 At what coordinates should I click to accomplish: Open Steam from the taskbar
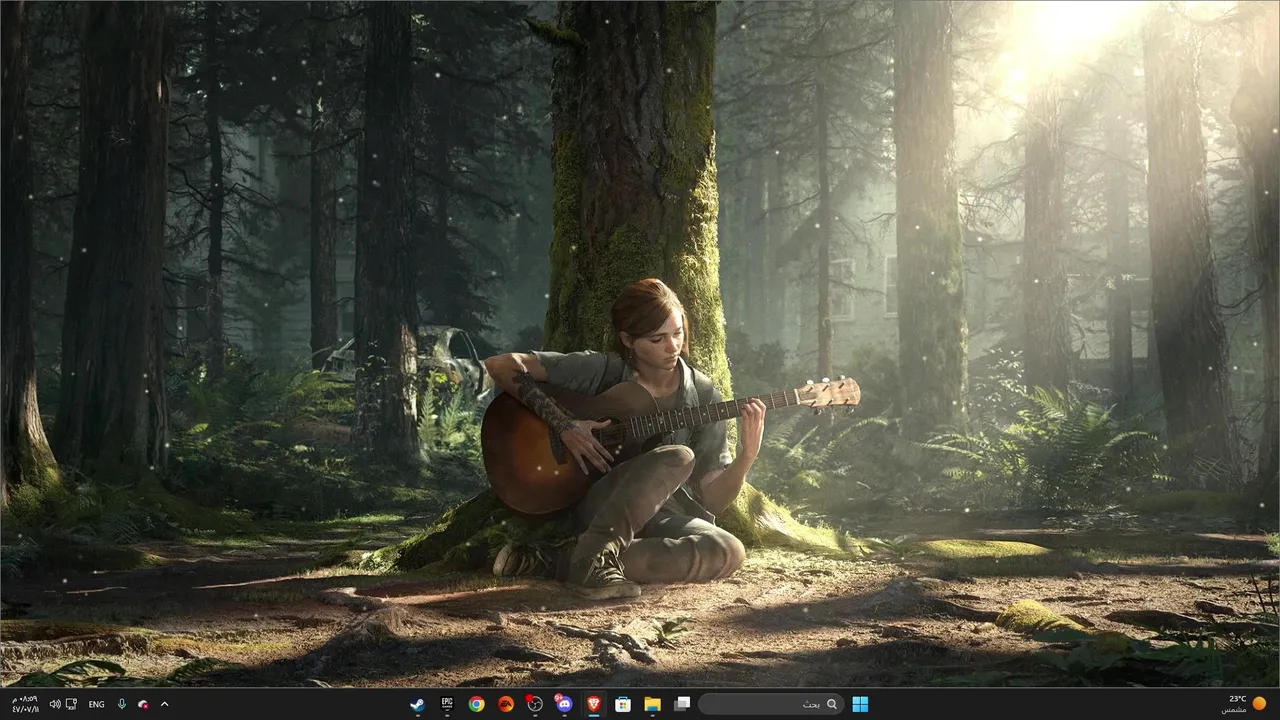click(418, 704)
